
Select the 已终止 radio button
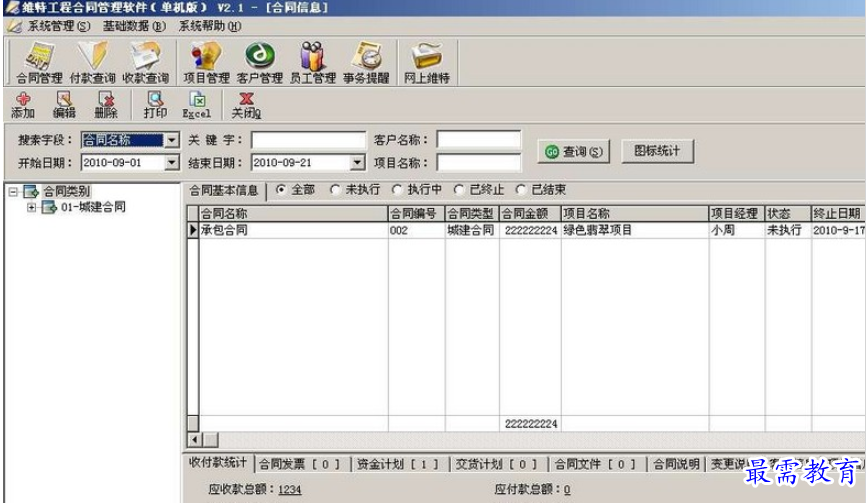tap(459, 190)
